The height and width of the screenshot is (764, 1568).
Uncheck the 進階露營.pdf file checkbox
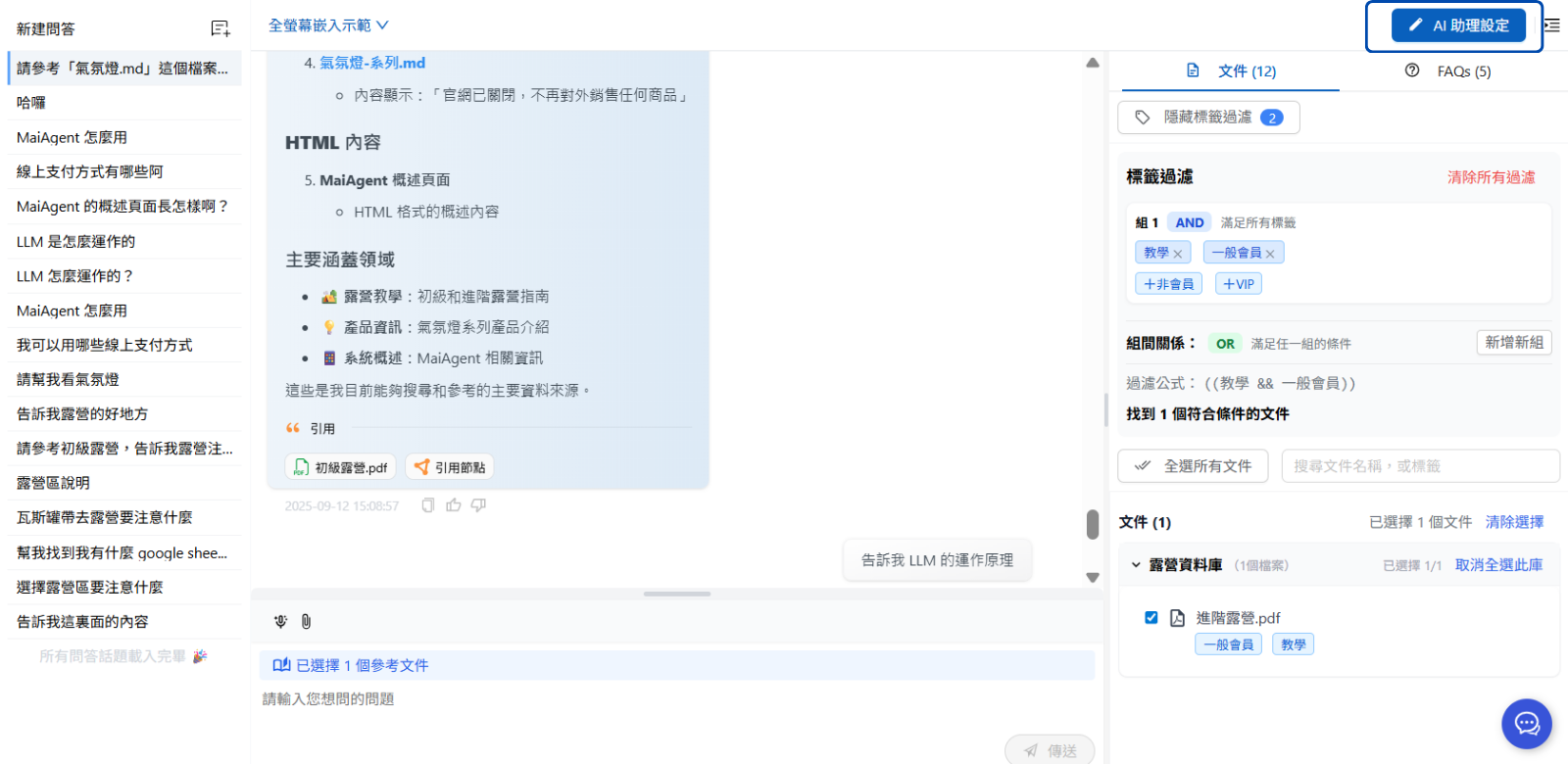[1151, 617]
